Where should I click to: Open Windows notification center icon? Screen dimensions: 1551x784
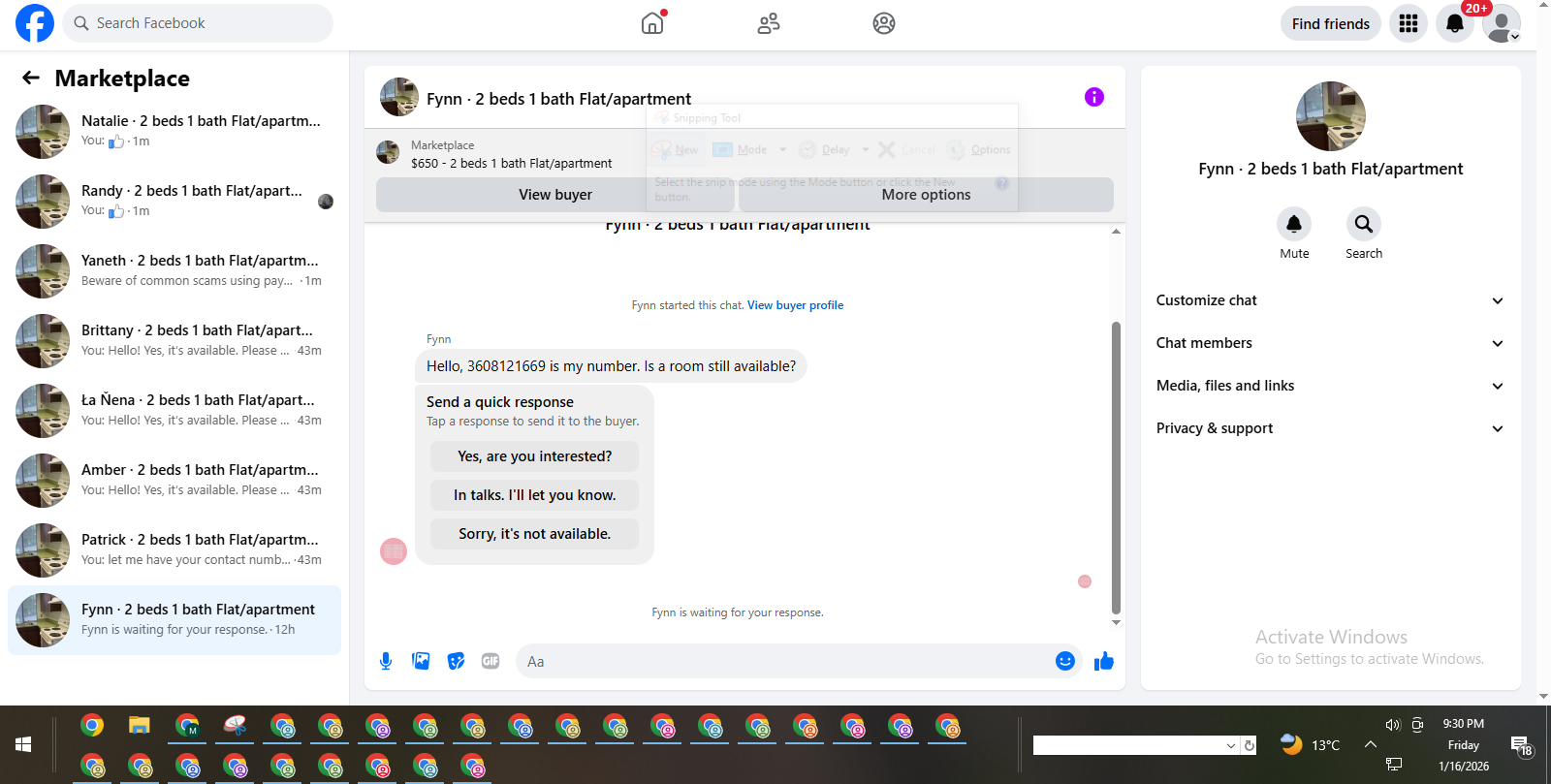(1521, 745)
